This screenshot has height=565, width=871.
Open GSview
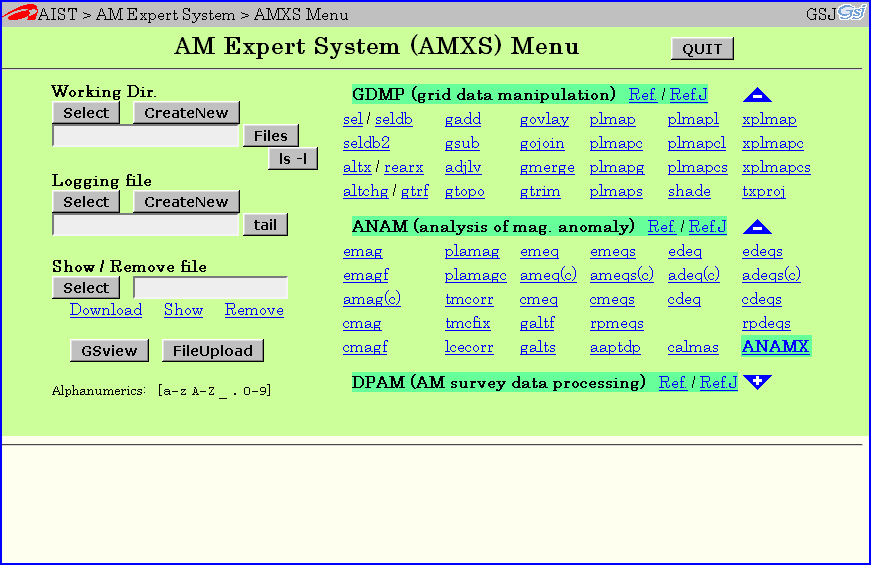(x=109, y=351)
